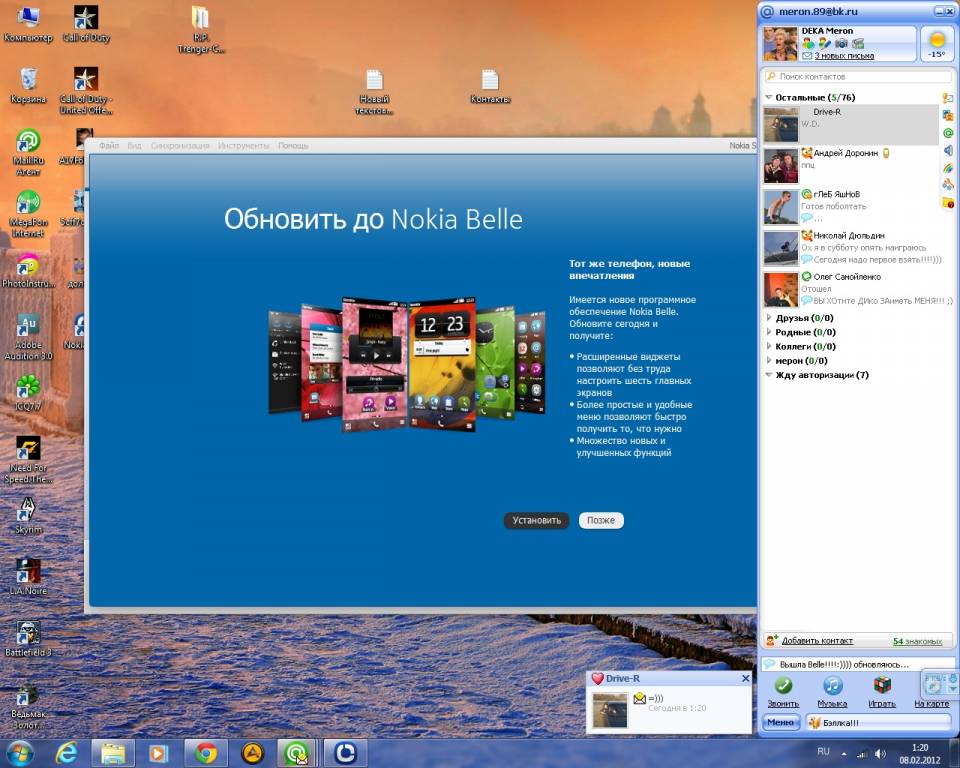
Task: Open the camera photos icon under DEKA Meron
Action: [x=842, y=43]
